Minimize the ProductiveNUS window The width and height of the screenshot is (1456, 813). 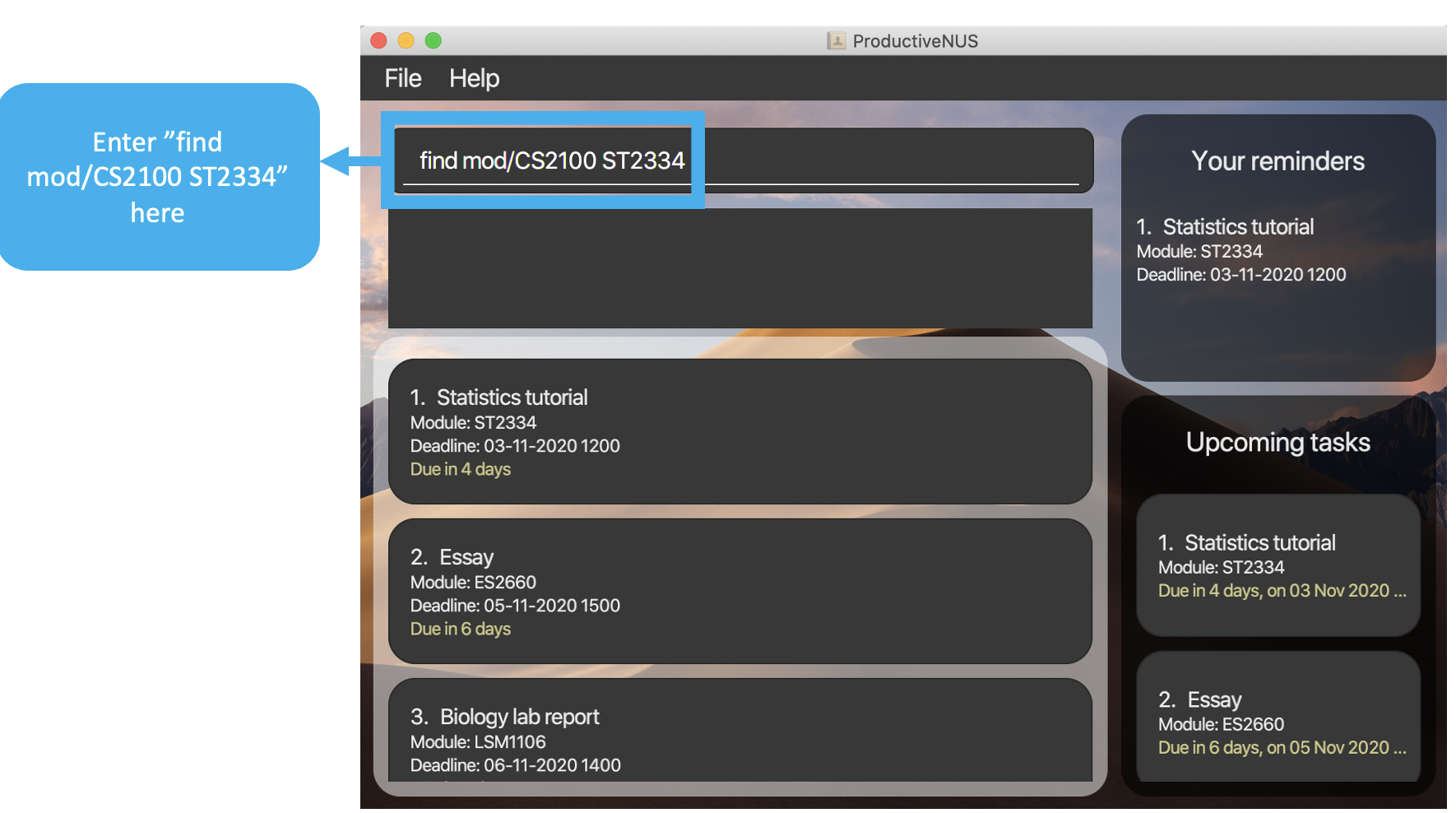406,40
